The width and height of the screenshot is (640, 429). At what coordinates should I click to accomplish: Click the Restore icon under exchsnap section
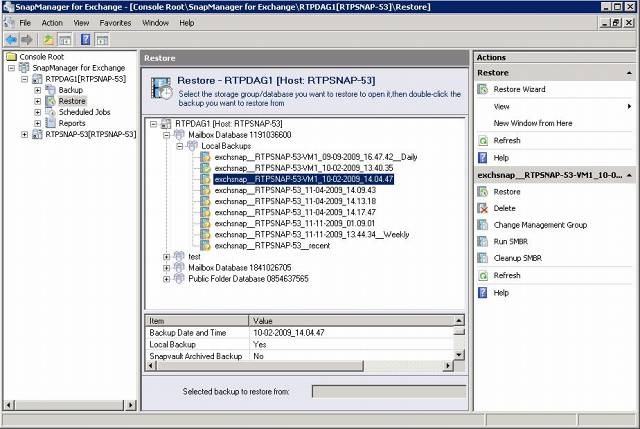483,192
